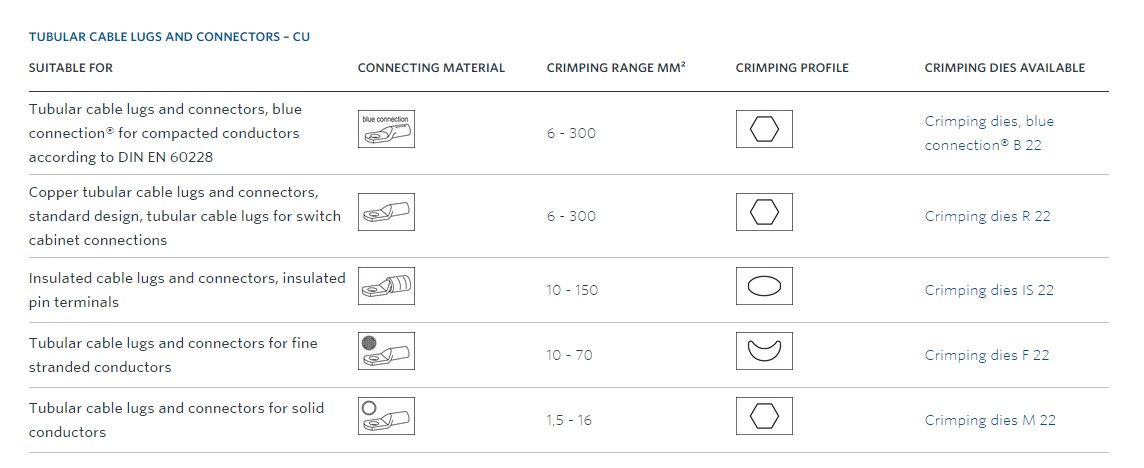Screen dimensions: 1144x468
Task: Click the hexagon profile icon for standard design
Action: click(764, 212)
